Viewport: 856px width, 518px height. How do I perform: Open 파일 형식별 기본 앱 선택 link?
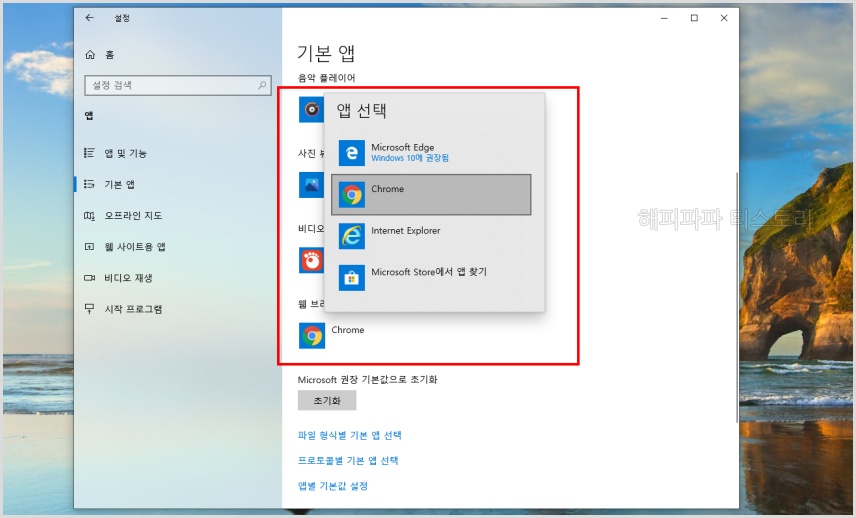tap(349, 435)
